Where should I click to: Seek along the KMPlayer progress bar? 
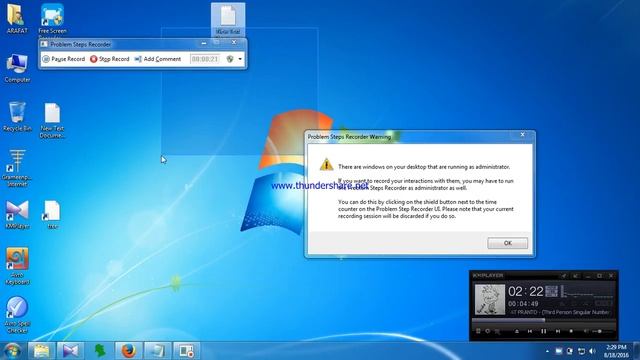point(543,320)
